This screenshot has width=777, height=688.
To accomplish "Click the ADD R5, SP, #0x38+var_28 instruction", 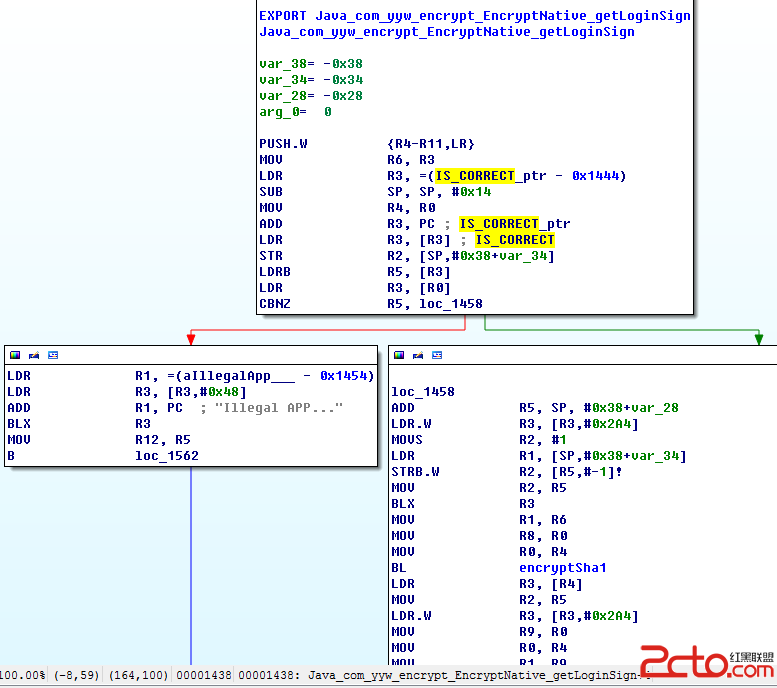I will 535,408.
